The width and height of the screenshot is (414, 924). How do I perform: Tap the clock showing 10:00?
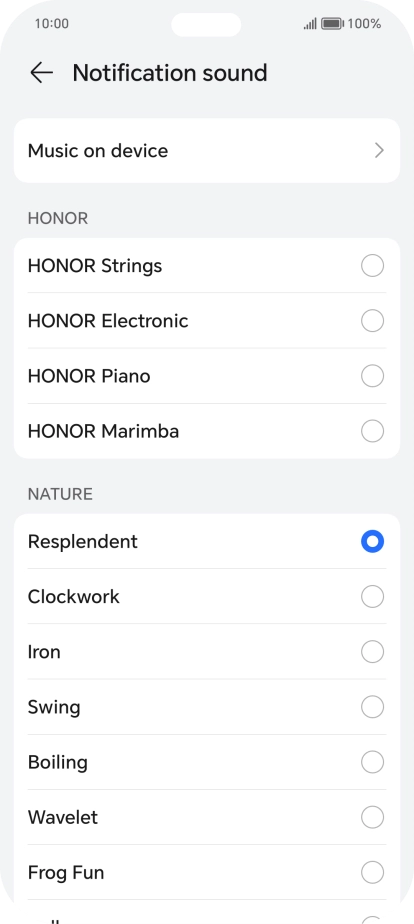[51, 24]
